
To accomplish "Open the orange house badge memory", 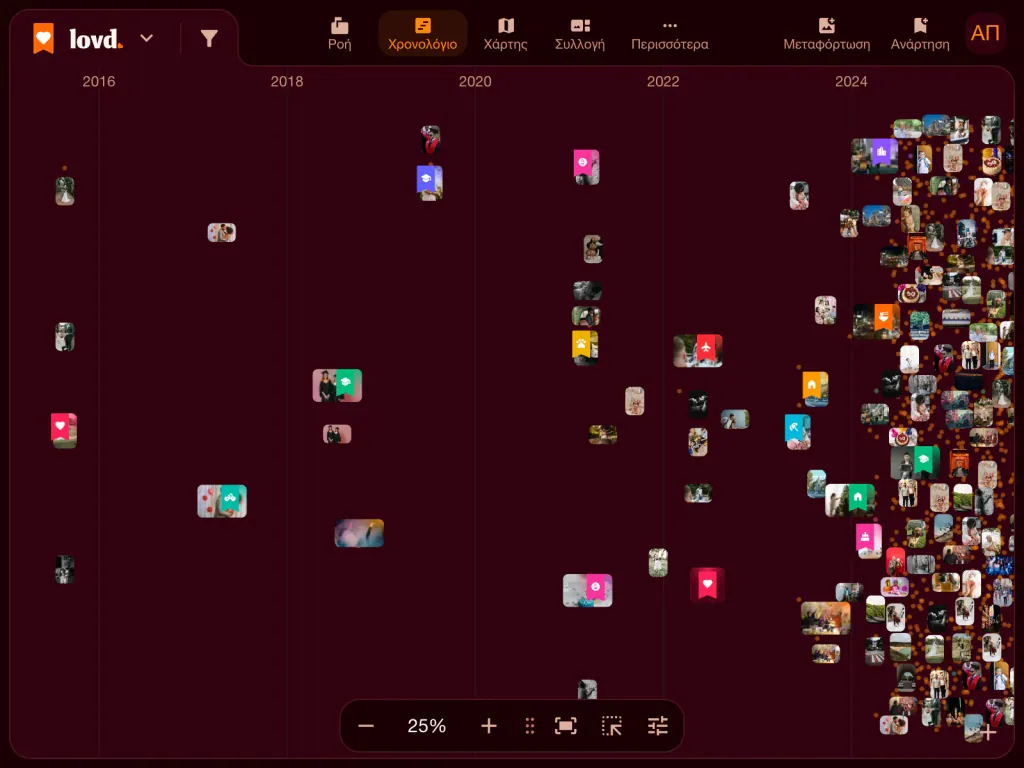I will 815,388.
